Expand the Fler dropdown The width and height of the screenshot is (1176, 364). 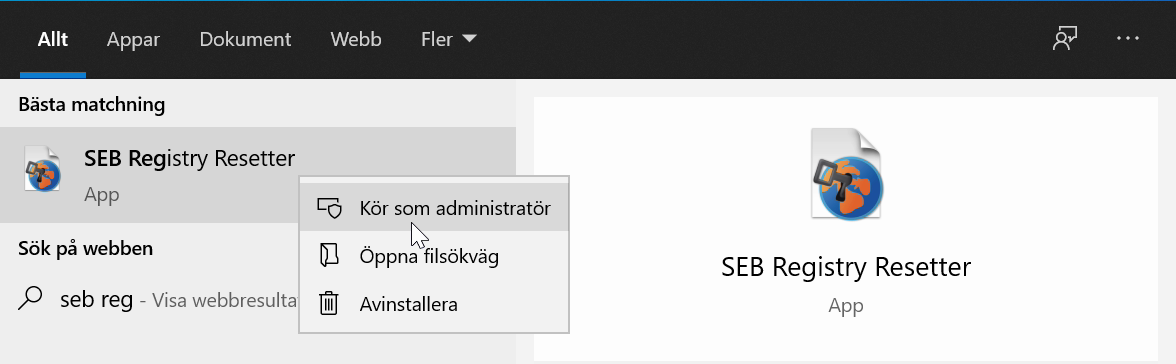448,39
